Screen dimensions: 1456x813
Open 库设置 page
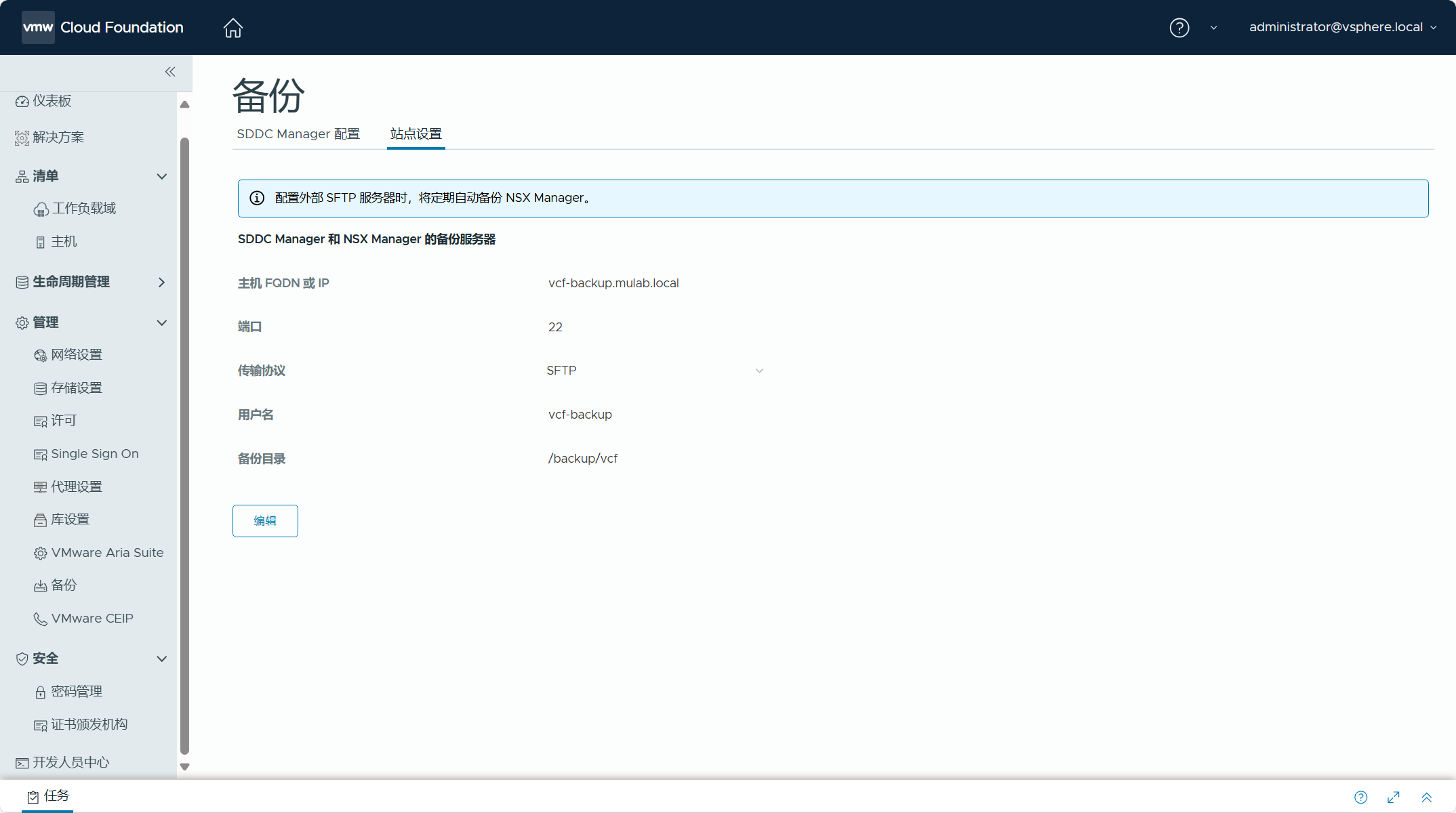tap(70, 520)
